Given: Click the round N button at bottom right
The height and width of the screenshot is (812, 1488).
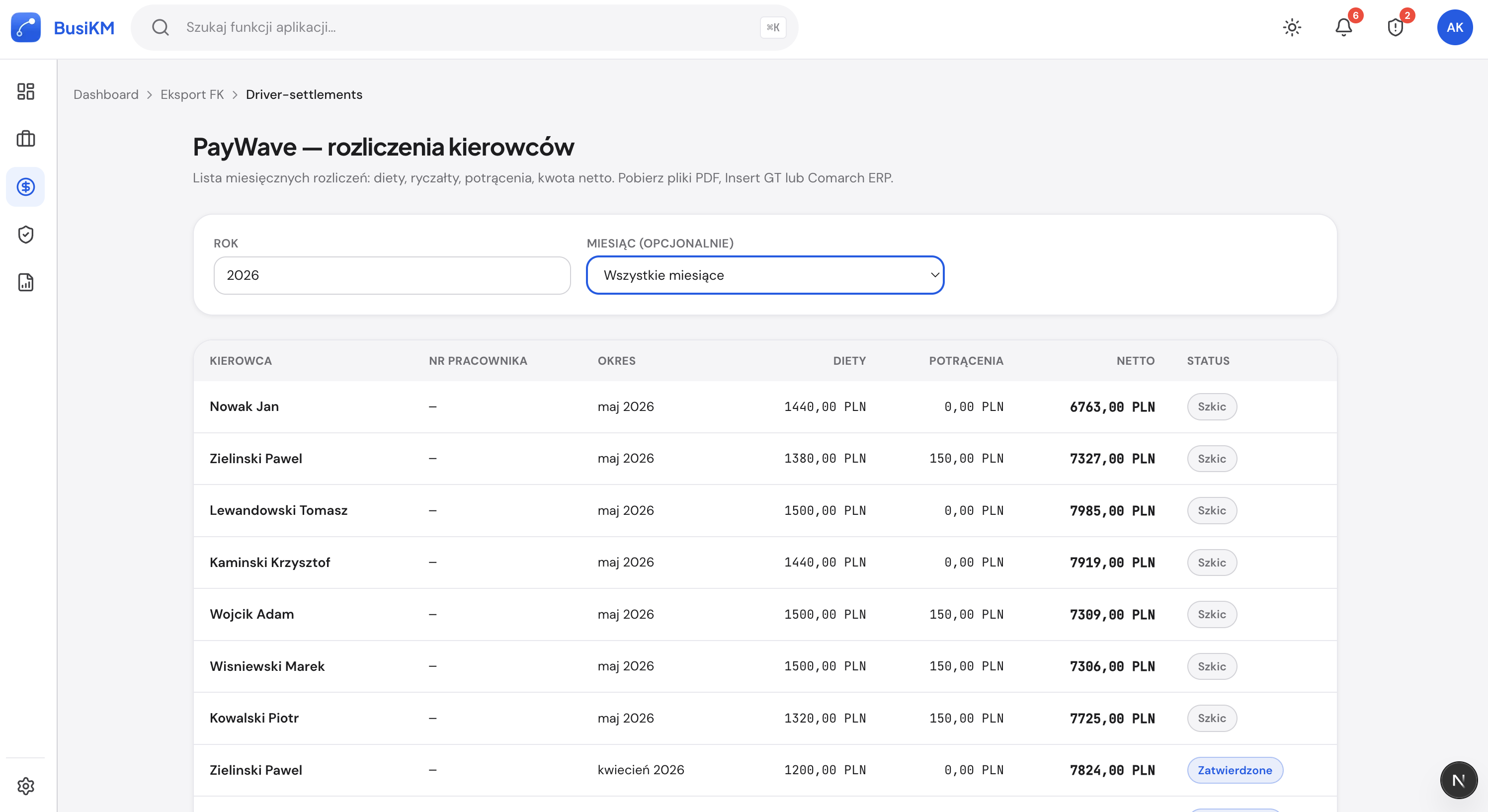Looking at the screenshot, I should (x=1458, y=780).
